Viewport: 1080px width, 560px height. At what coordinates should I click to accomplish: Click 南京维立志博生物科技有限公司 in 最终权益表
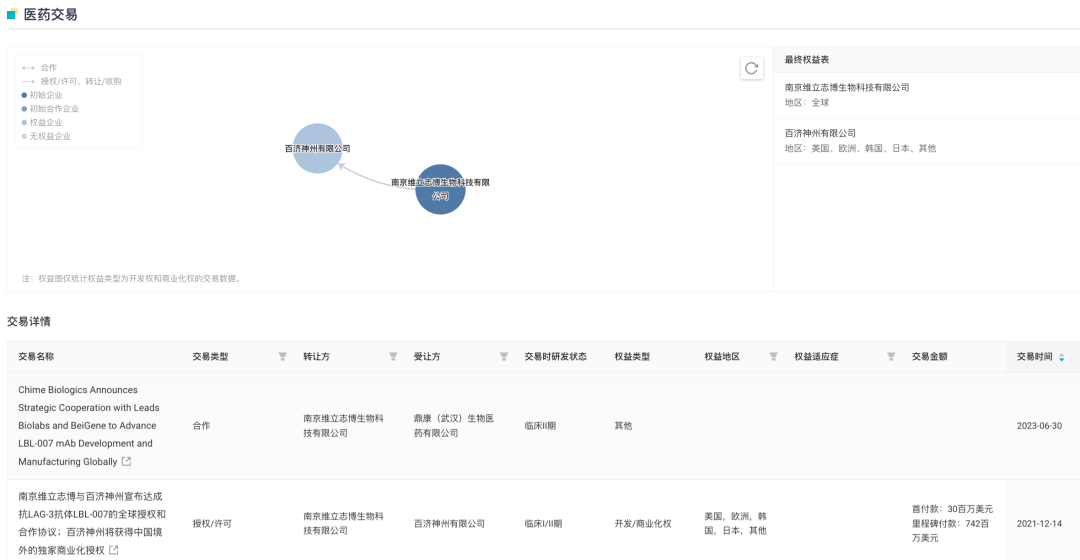[x=847, y=87]
